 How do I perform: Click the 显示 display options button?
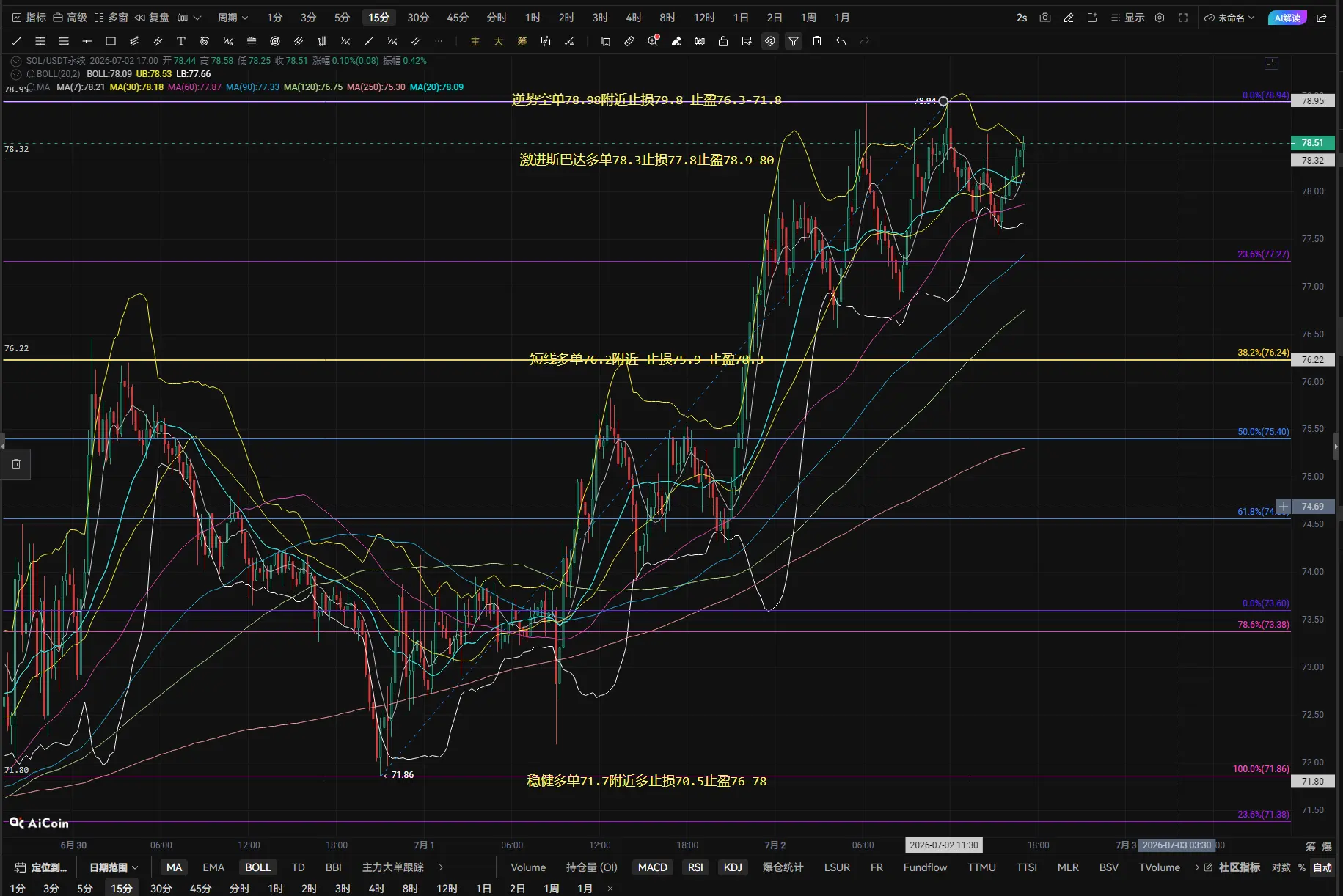pos(1127,18)
